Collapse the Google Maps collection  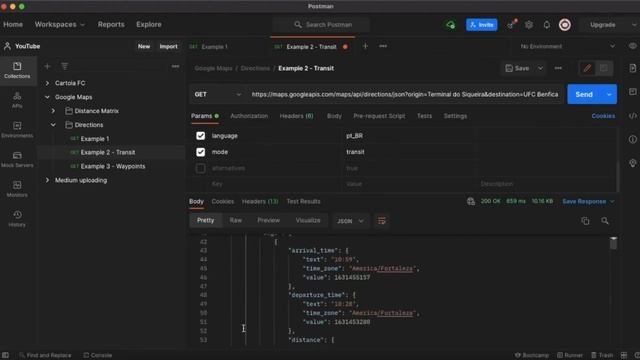47,97
